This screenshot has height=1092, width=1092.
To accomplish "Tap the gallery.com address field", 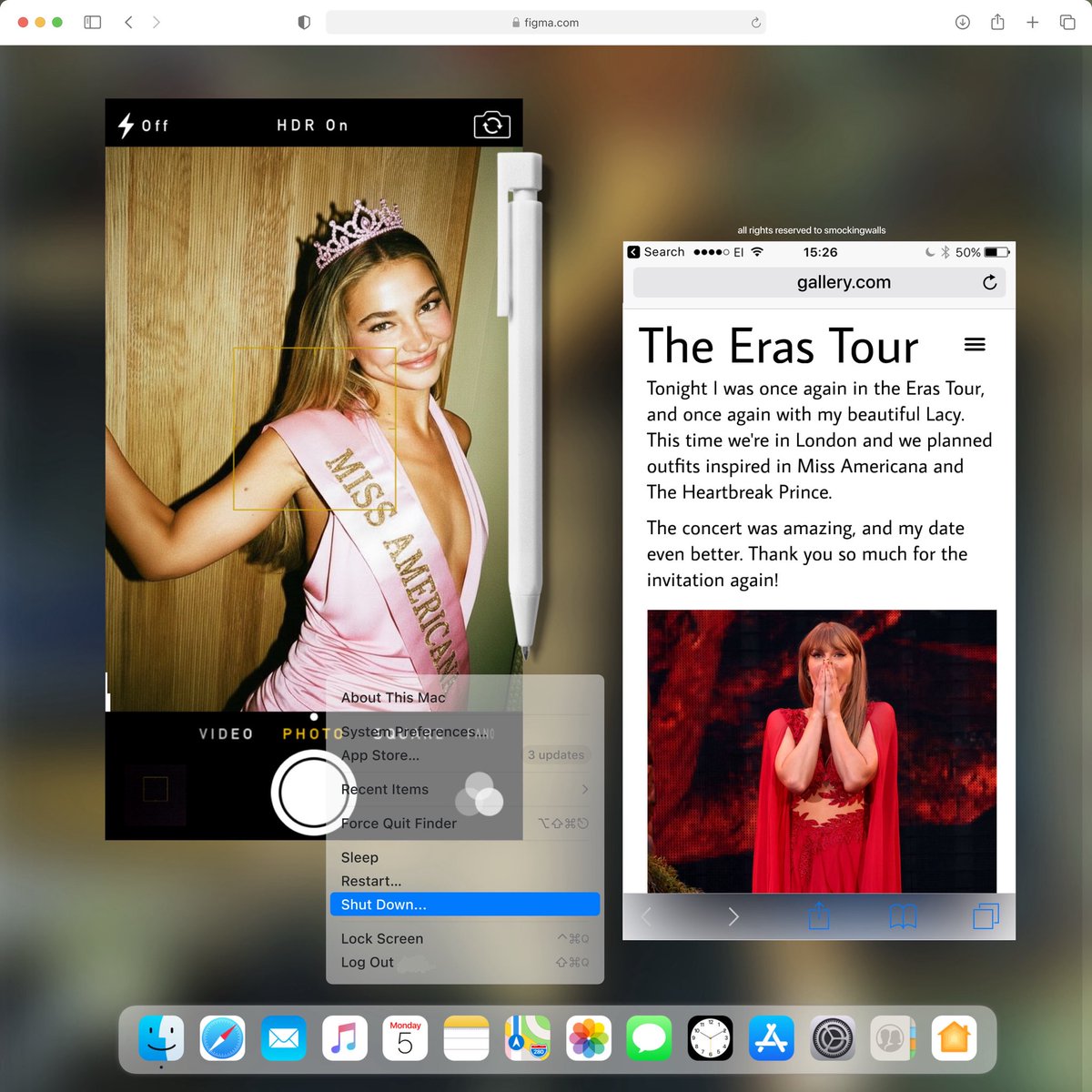I will coord(819,282).
